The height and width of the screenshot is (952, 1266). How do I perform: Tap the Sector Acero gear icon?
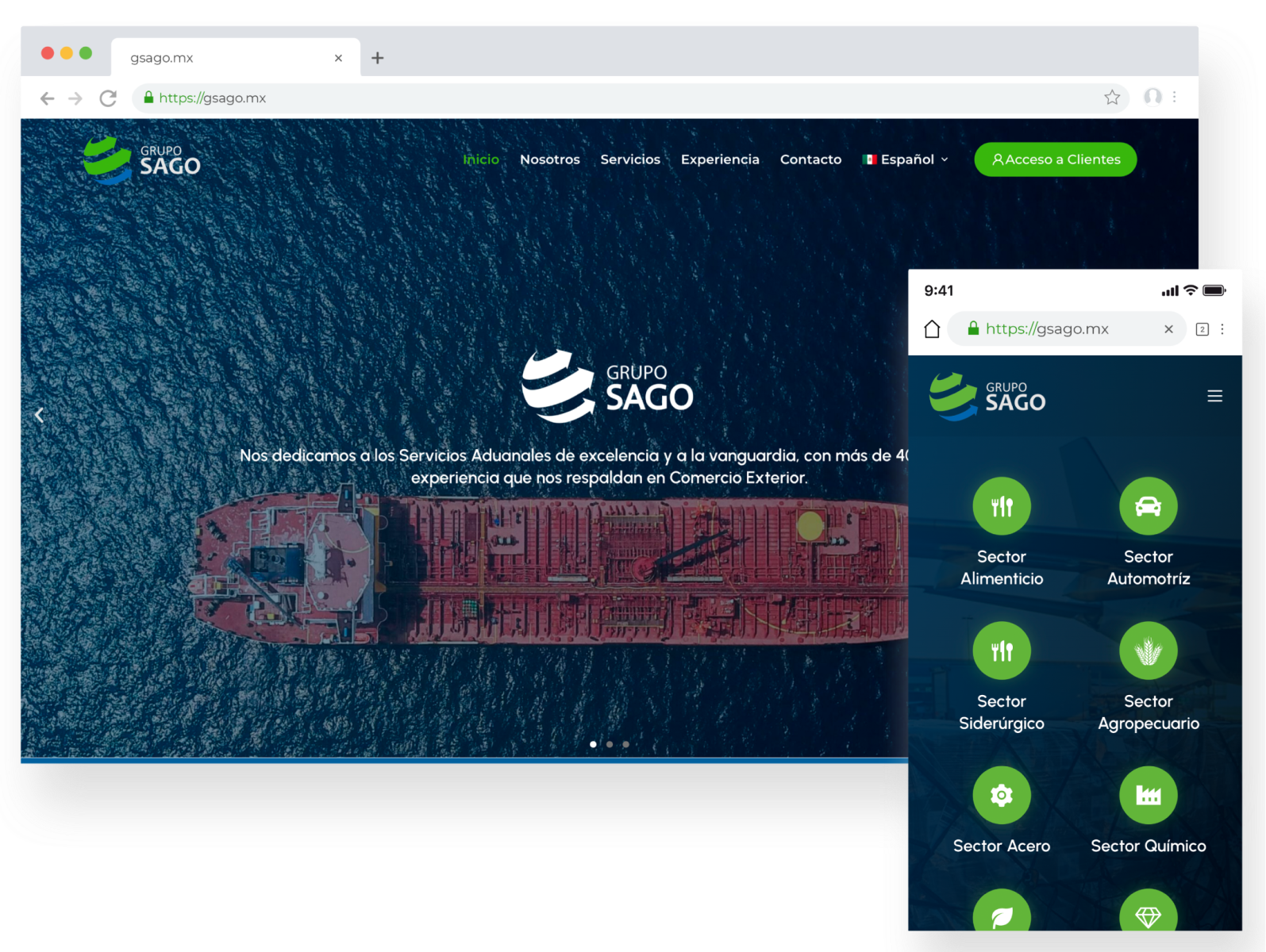1002,795
